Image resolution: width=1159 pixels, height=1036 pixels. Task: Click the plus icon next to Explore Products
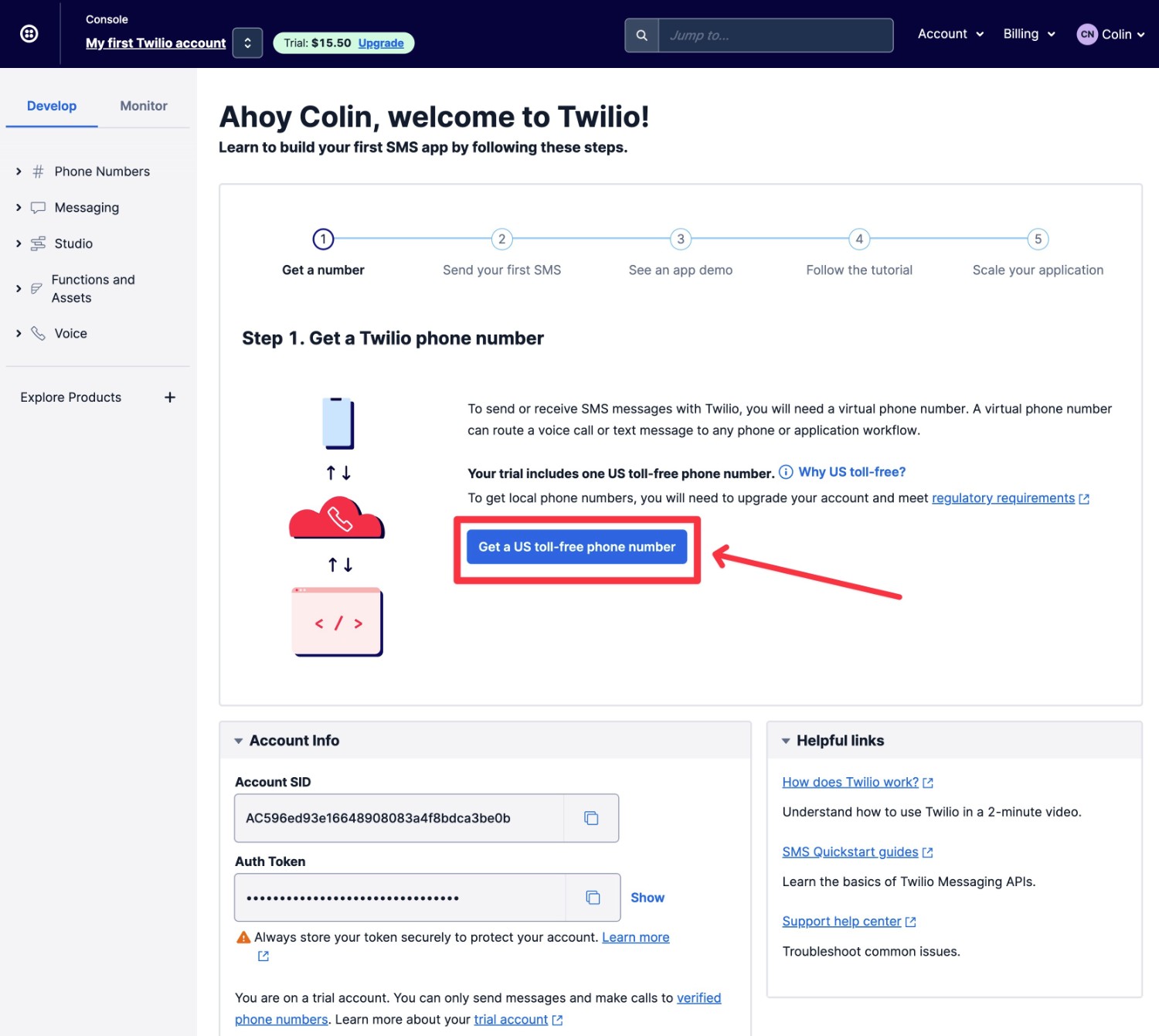pyautogui.click(x=169, y=397)
